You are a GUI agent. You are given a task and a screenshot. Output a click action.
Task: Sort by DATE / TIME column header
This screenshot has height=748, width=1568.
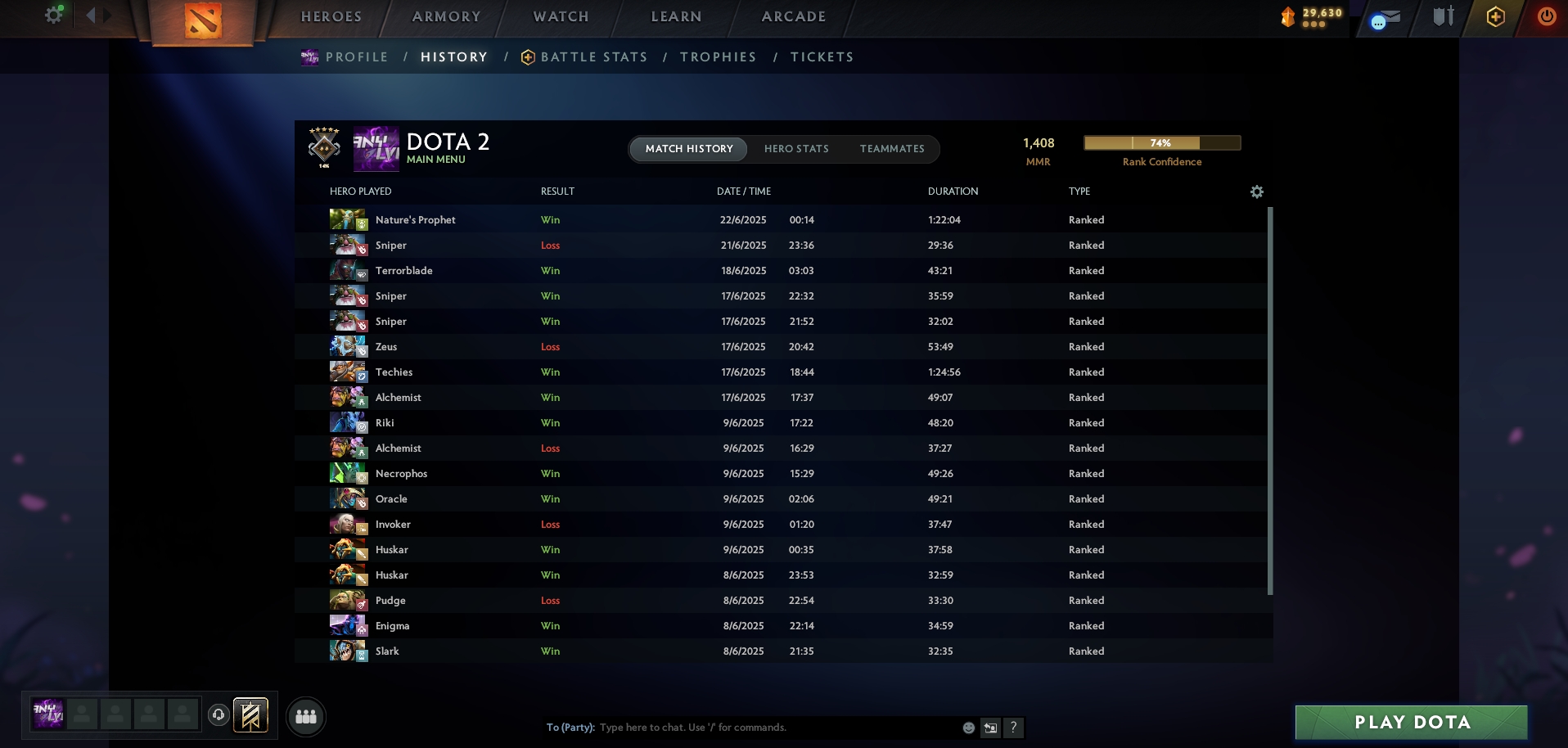tap(744, 191)
